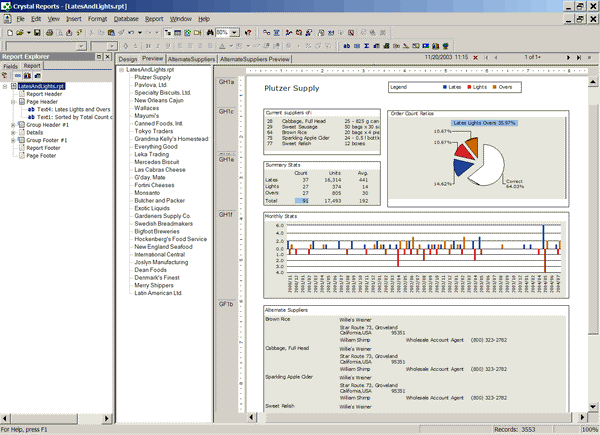The height and width of the screenshot is (435, 600).
Task: Switch to the Fields tab in Report Explorer
Action: tap(10, 67)
